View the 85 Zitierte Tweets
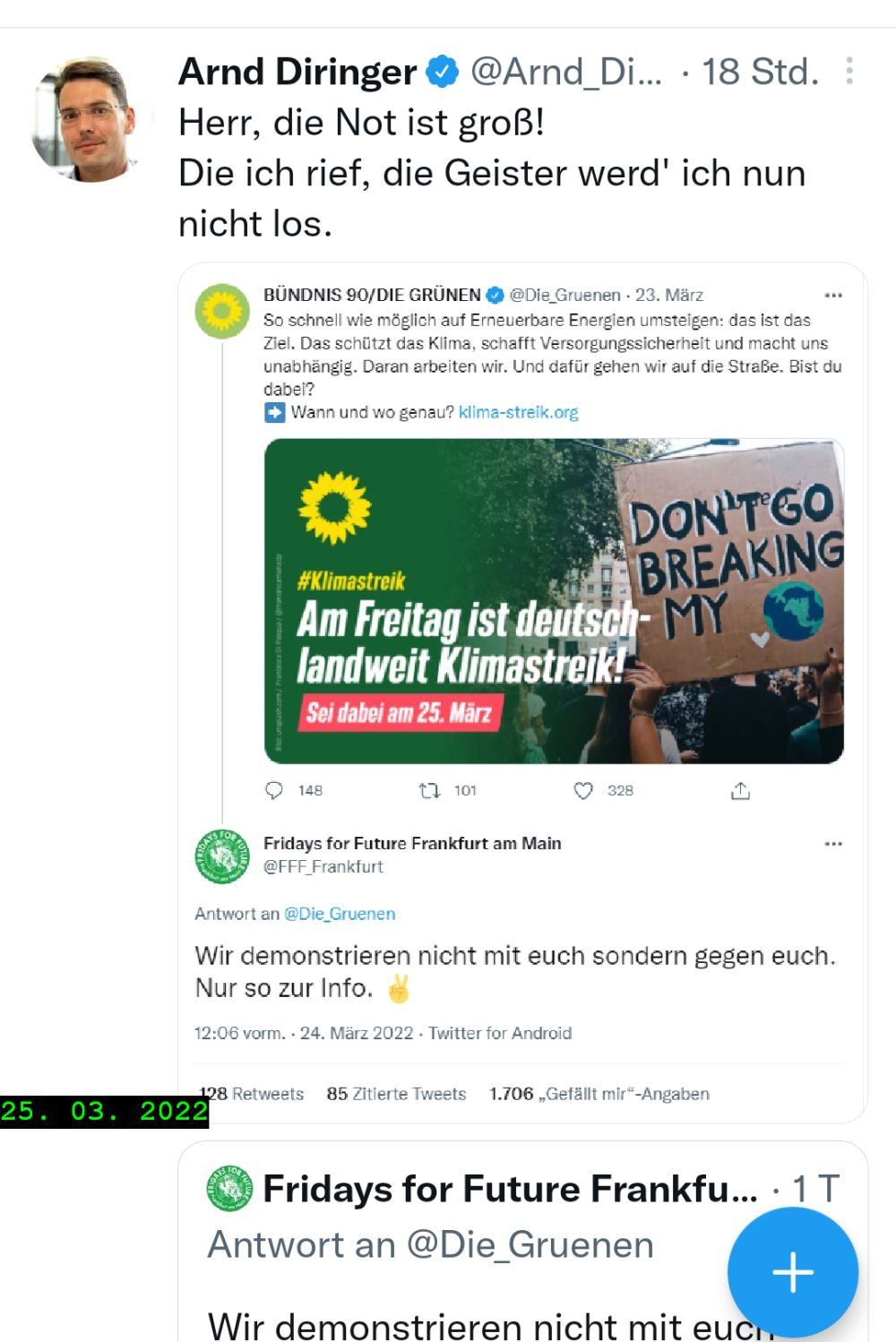The image size is (896, 1342). (x=396, y=1094)
